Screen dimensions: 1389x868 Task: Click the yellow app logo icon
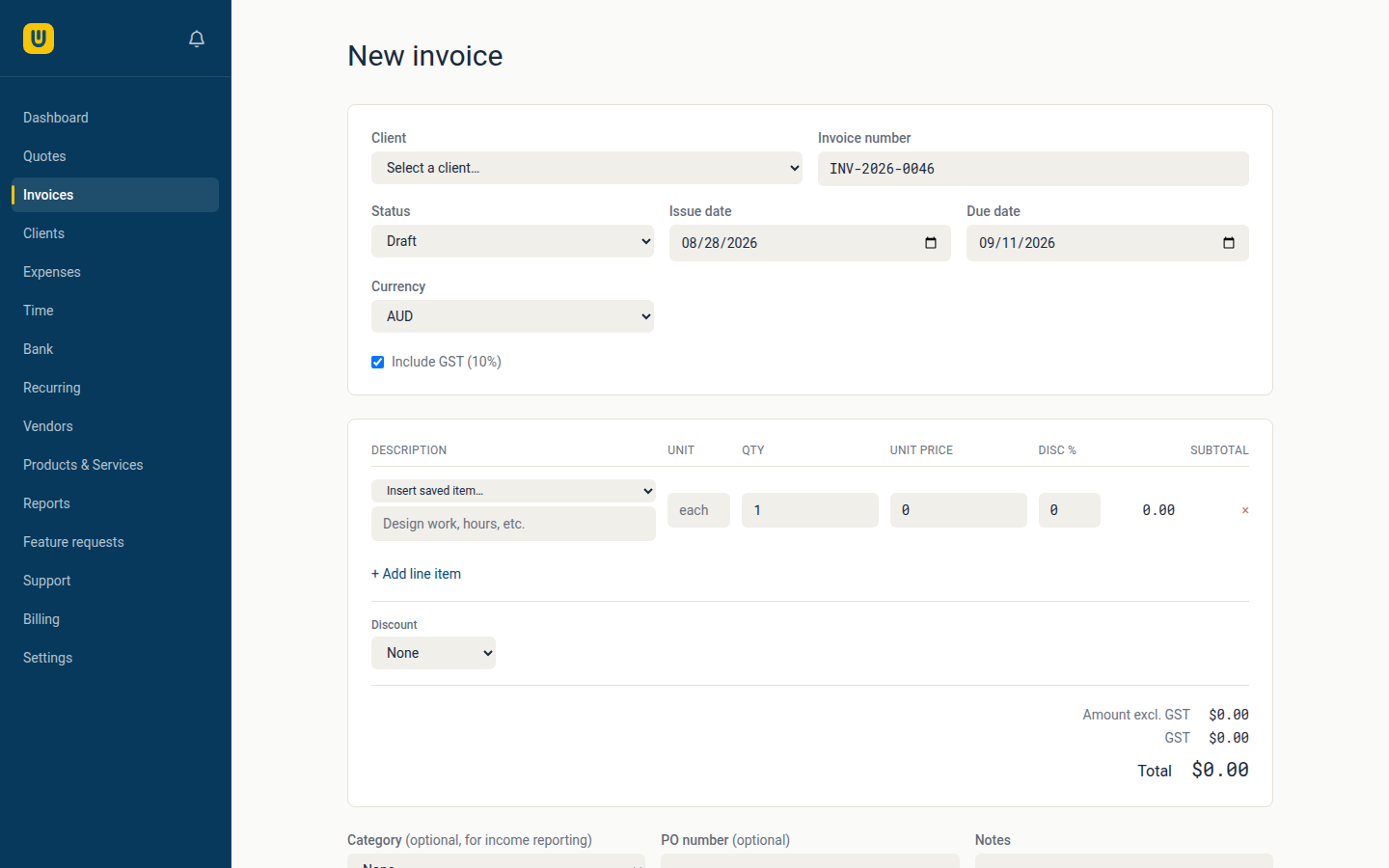click(39, 39)
